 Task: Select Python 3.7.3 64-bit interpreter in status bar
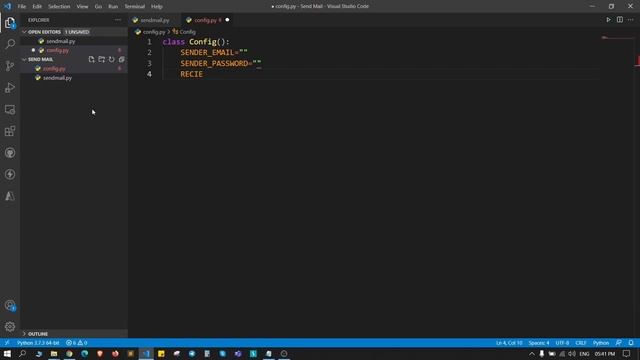[38, 343]
